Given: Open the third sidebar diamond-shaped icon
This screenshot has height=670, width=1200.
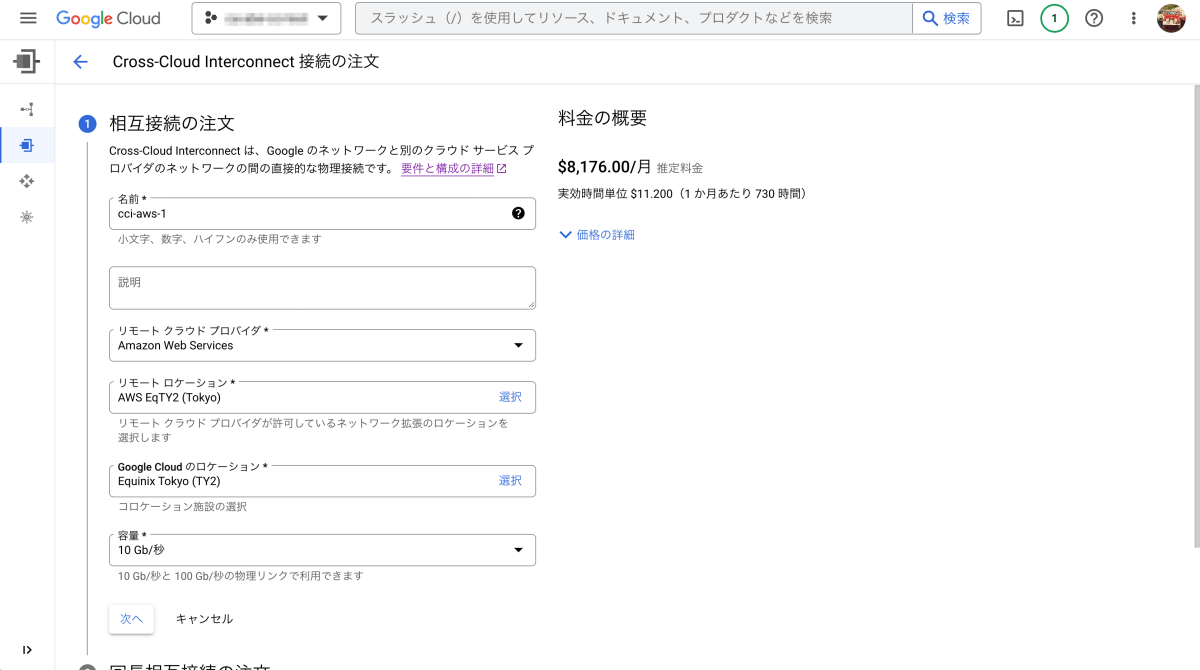Looking at the screenshot, I should (x=27, y=181).
